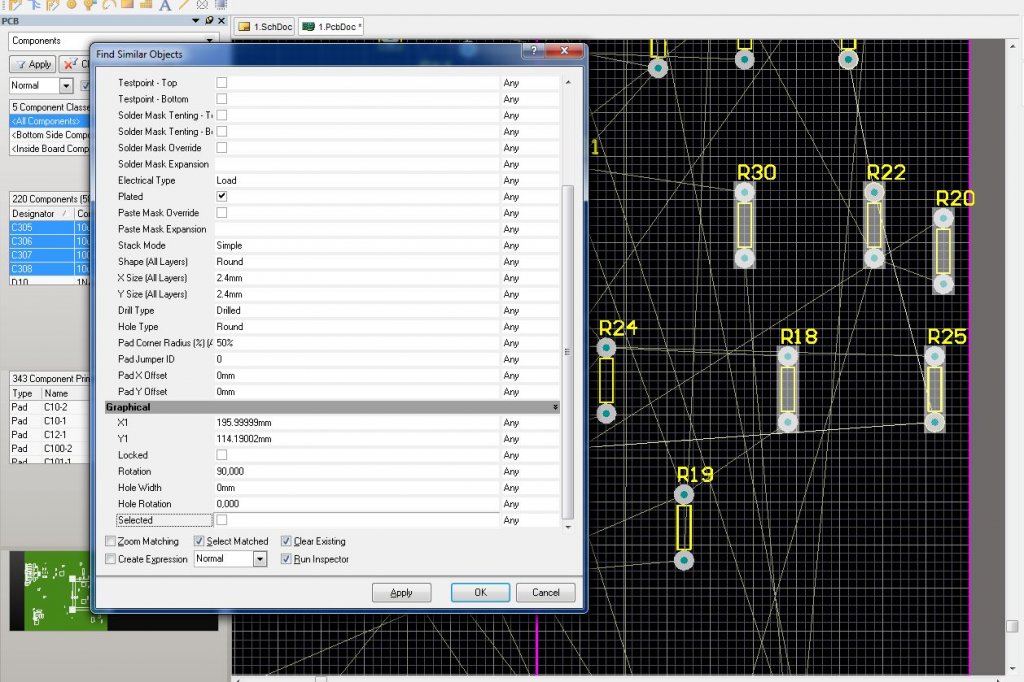Collapse the Graphical section using its chevron

point(555,407)
